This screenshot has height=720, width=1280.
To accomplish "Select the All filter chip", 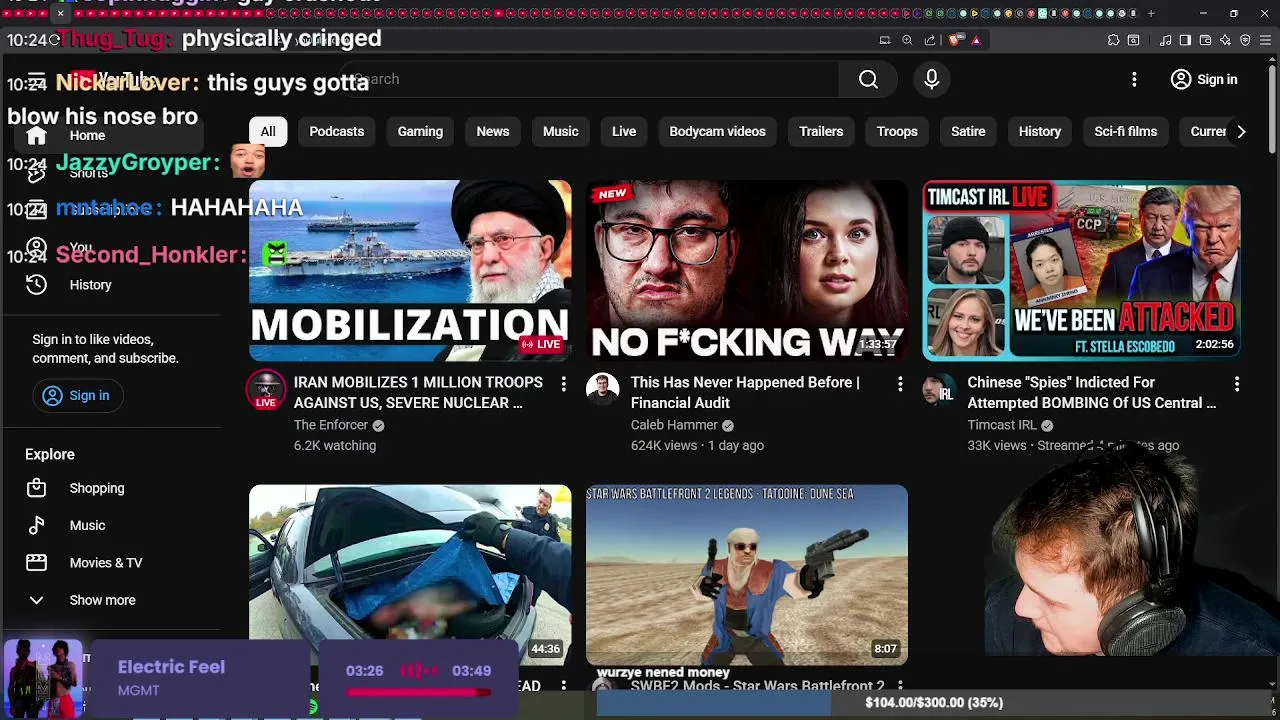I will [268, 132].
